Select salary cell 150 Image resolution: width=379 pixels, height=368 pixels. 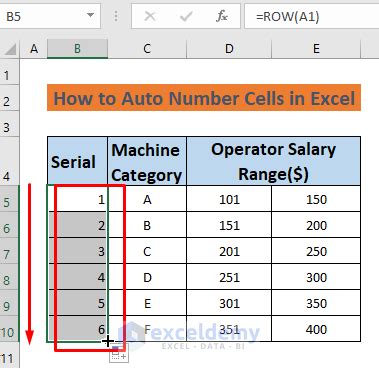316,199
